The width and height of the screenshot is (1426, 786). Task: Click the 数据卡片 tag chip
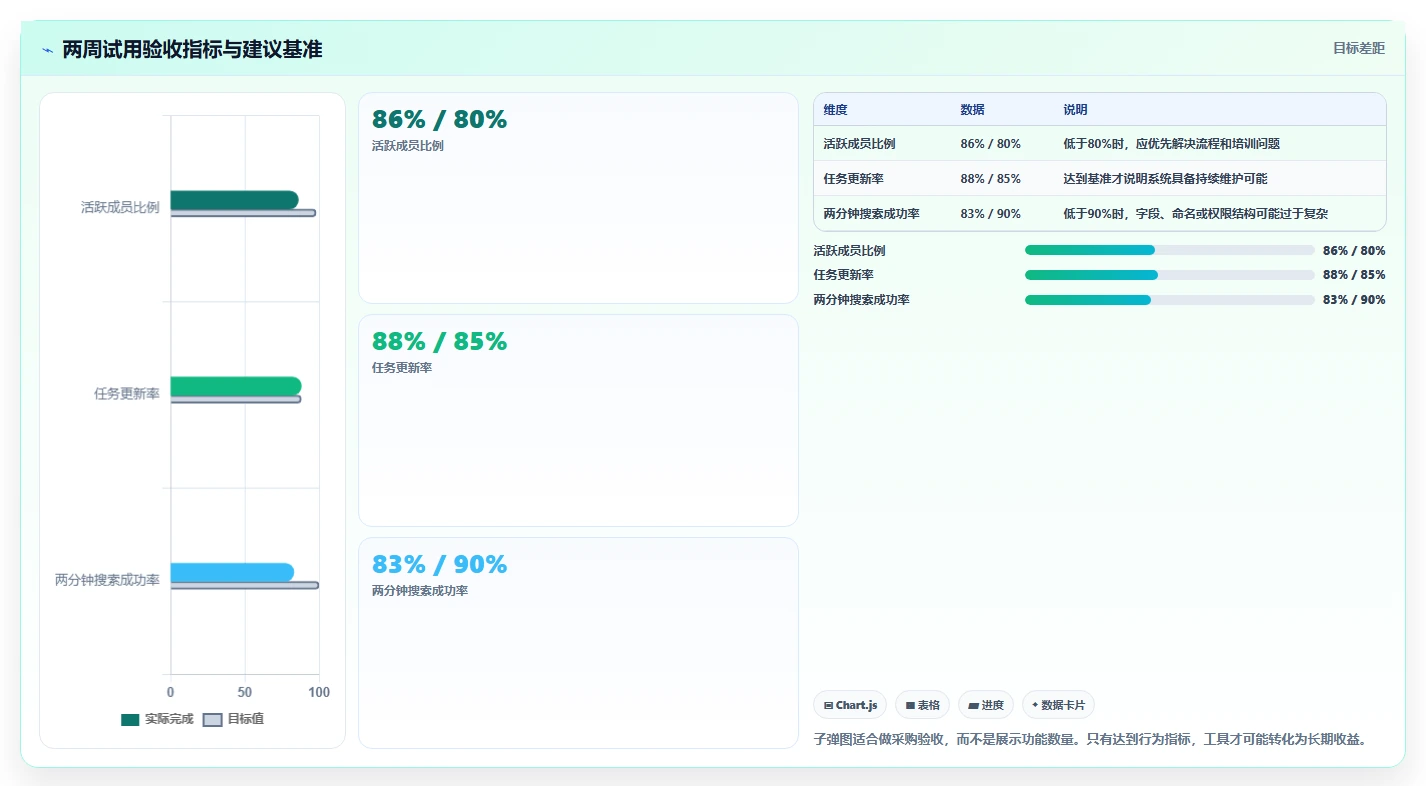[1058, 705]
